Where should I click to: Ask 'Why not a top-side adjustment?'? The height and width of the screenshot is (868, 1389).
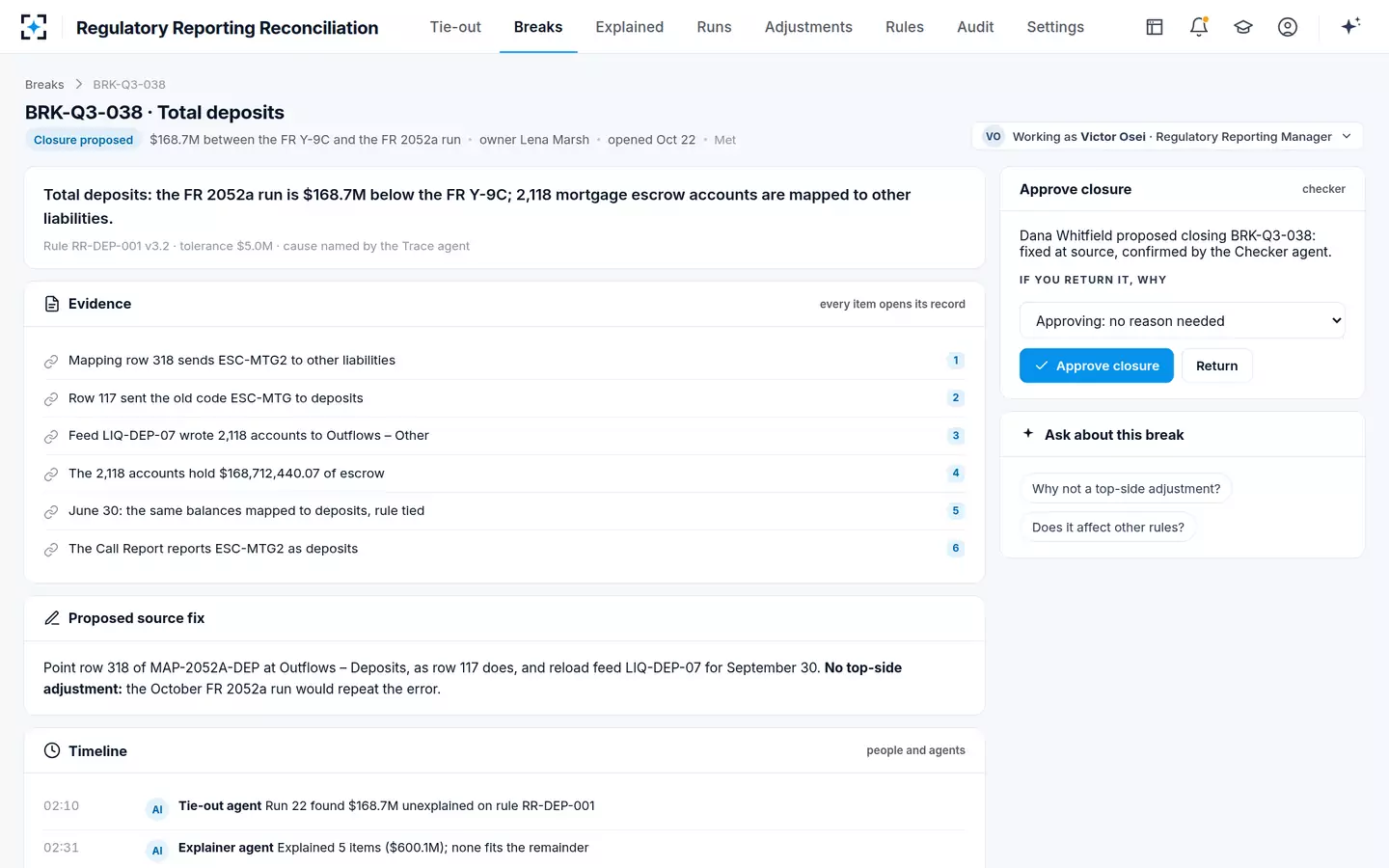[1126, 489]
